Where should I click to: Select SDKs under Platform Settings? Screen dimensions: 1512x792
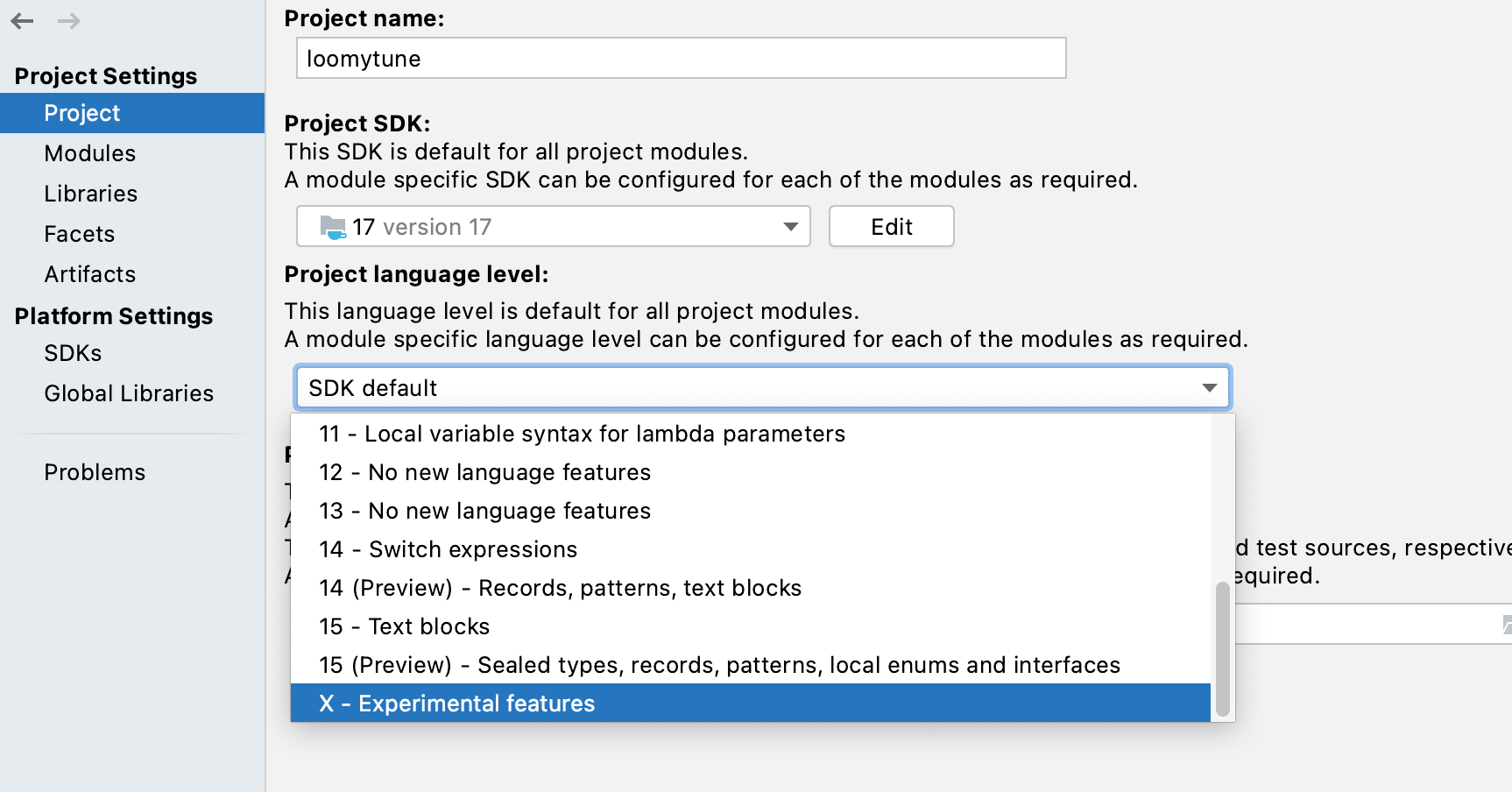tap(72, 352)
